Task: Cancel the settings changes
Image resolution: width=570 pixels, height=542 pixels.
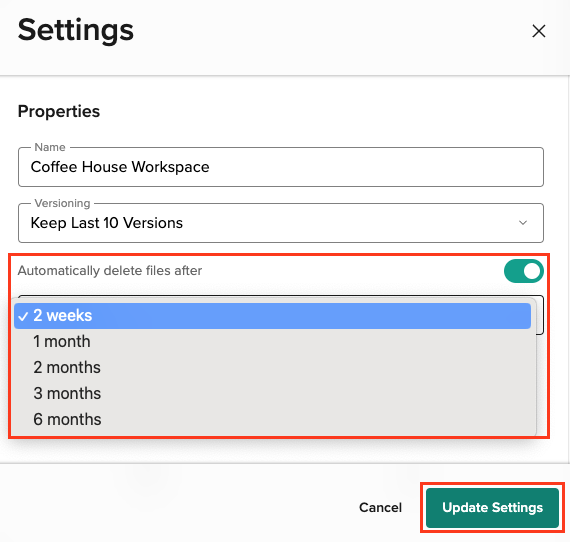Action: click(x=380, y=507)
